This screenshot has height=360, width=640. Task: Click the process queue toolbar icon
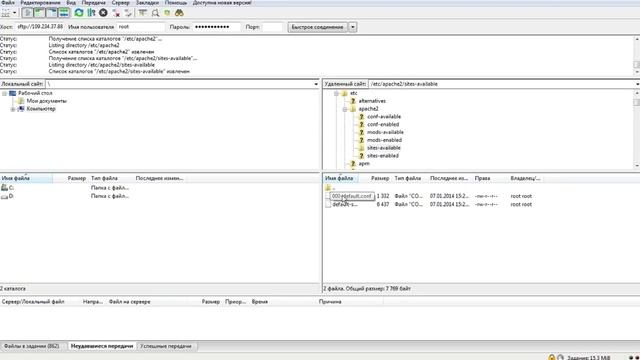pos(91,13)
